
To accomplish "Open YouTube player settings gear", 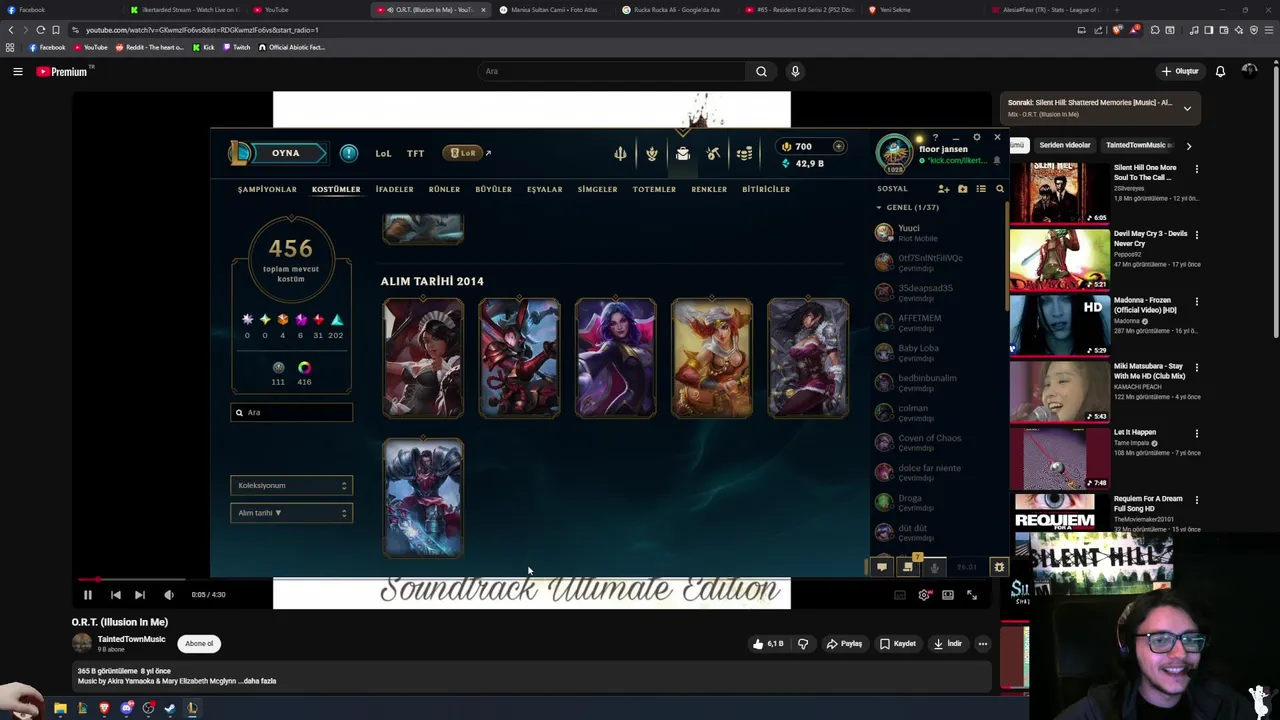I will click(924, 595).
